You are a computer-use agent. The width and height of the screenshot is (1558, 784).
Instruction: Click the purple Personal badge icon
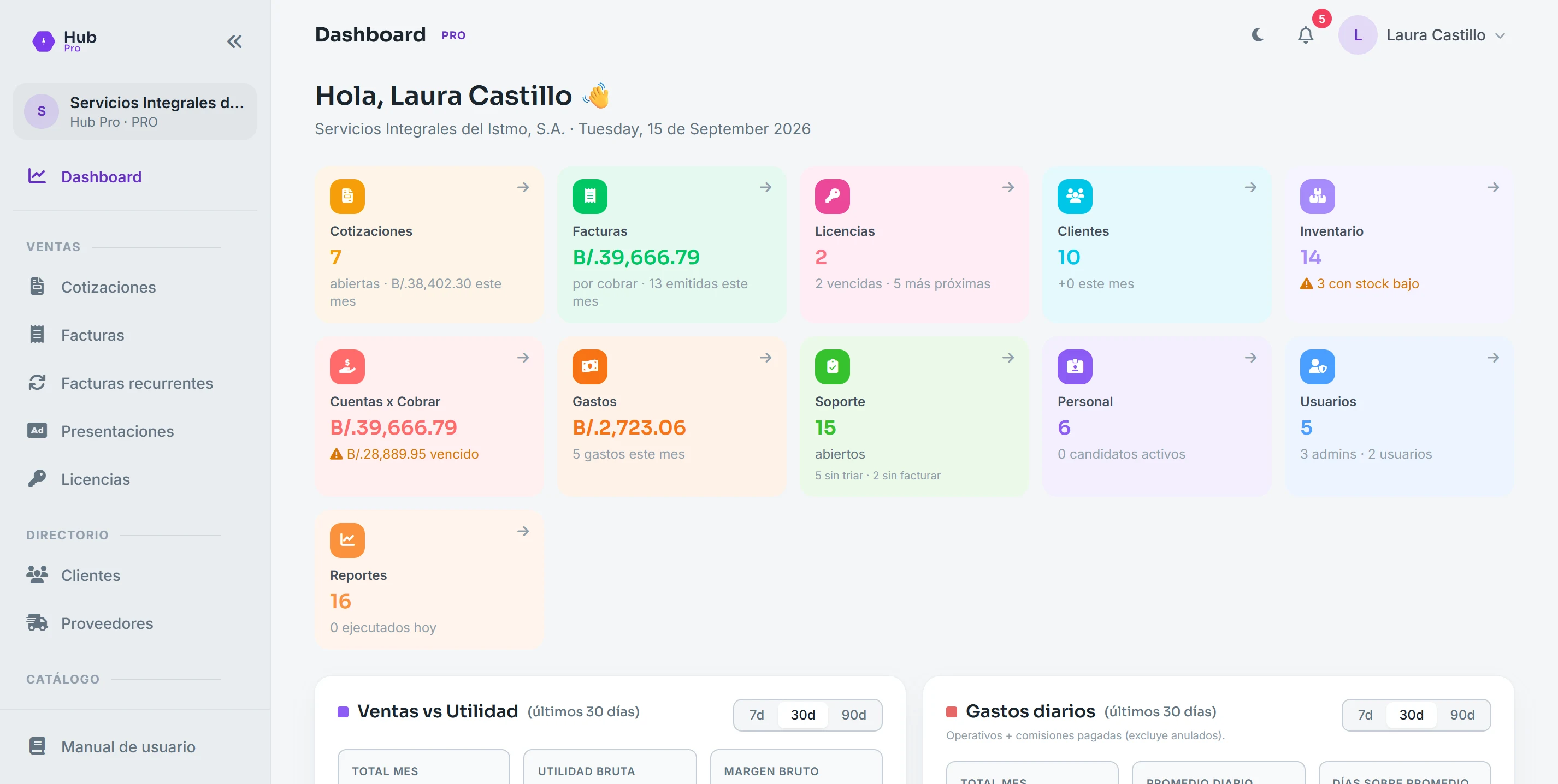(1075, 367)
